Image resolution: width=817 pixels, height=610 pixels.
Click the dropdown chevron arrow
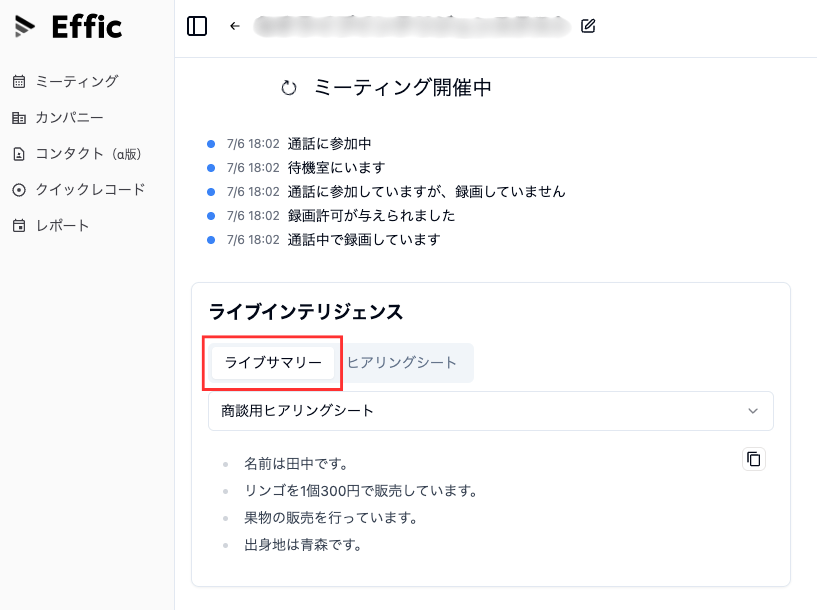[753, 411]
